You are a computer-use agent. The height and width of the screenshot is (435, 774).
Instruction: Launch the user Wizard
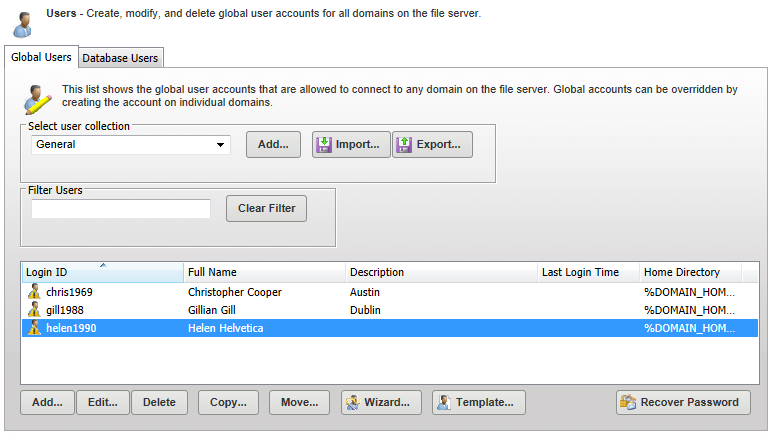click(x=380, y=402)
